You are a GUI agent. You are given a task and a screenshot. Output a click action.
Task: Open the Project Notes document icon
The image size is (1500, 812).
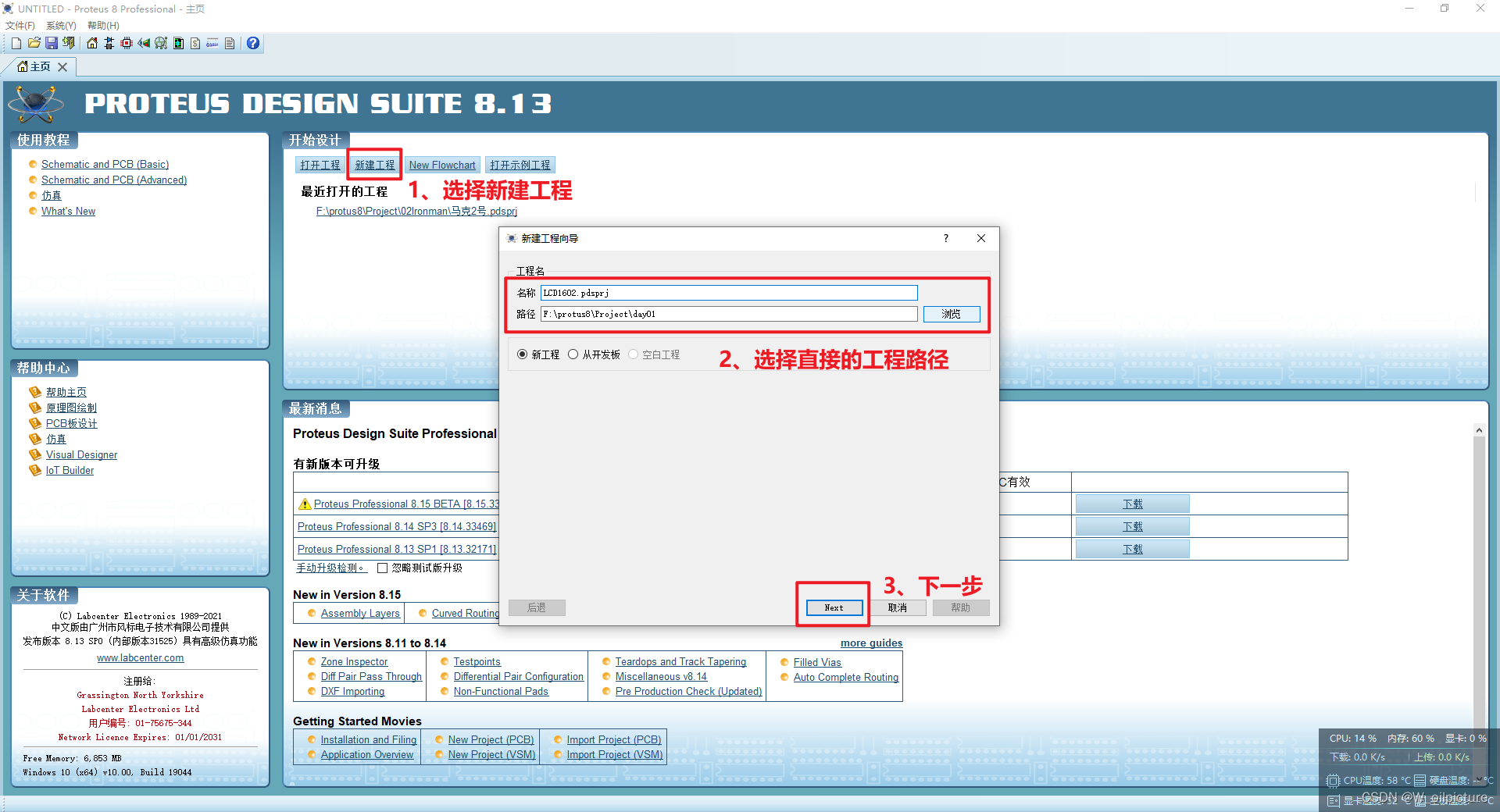230,43
